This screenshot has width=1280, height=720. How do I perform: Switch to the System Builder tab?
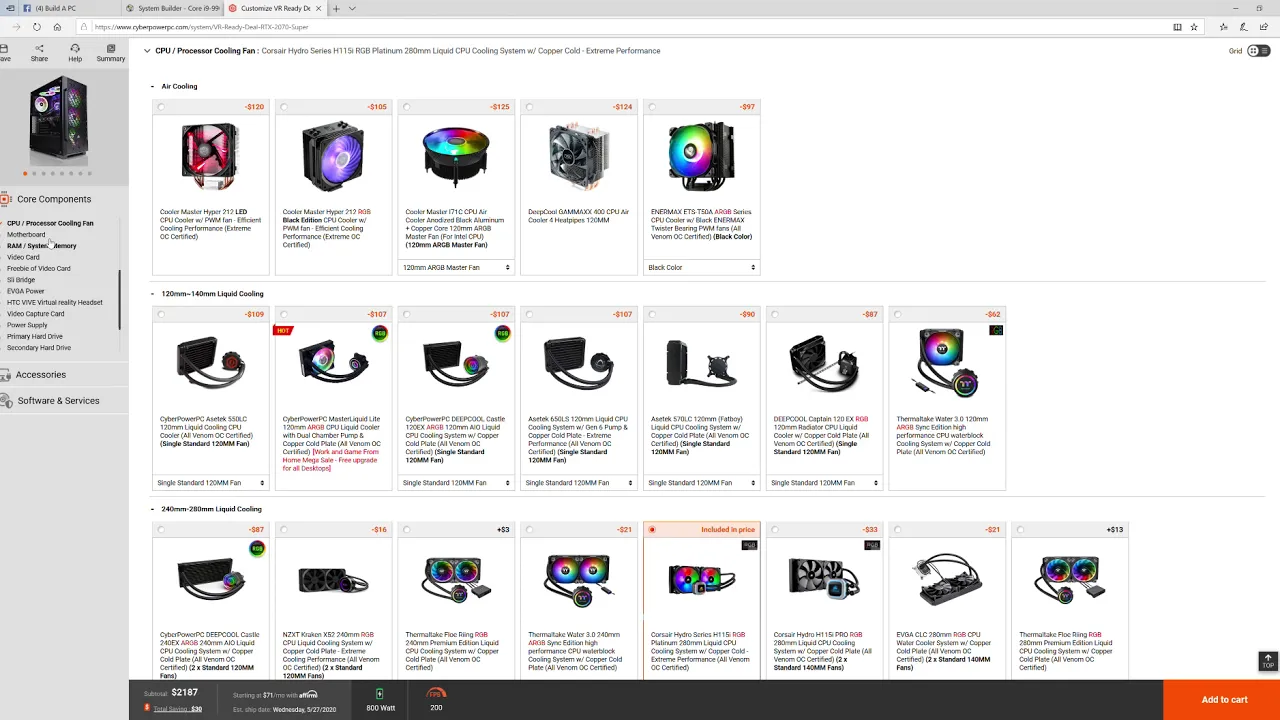(x=175, y=8)
